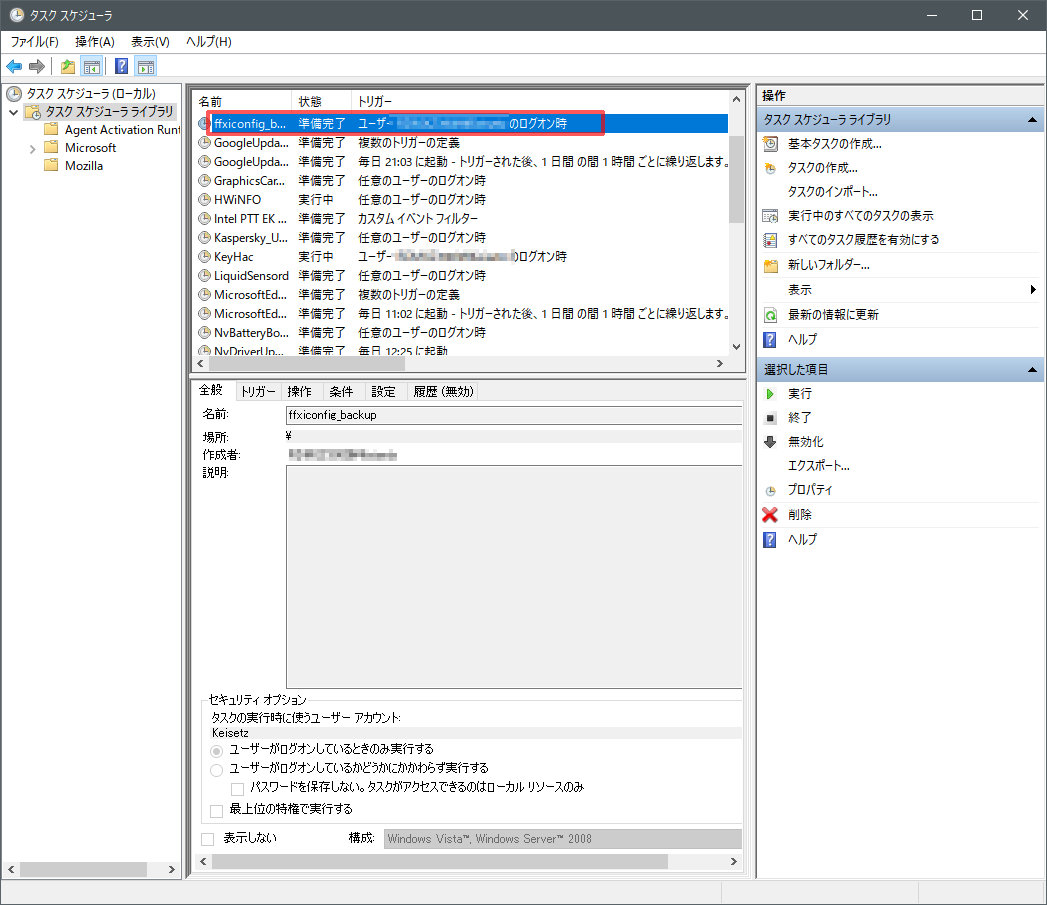1047x905 pixels.
Task: Click the clock icon beside KeyHac task
Action: tap(204, 256)
